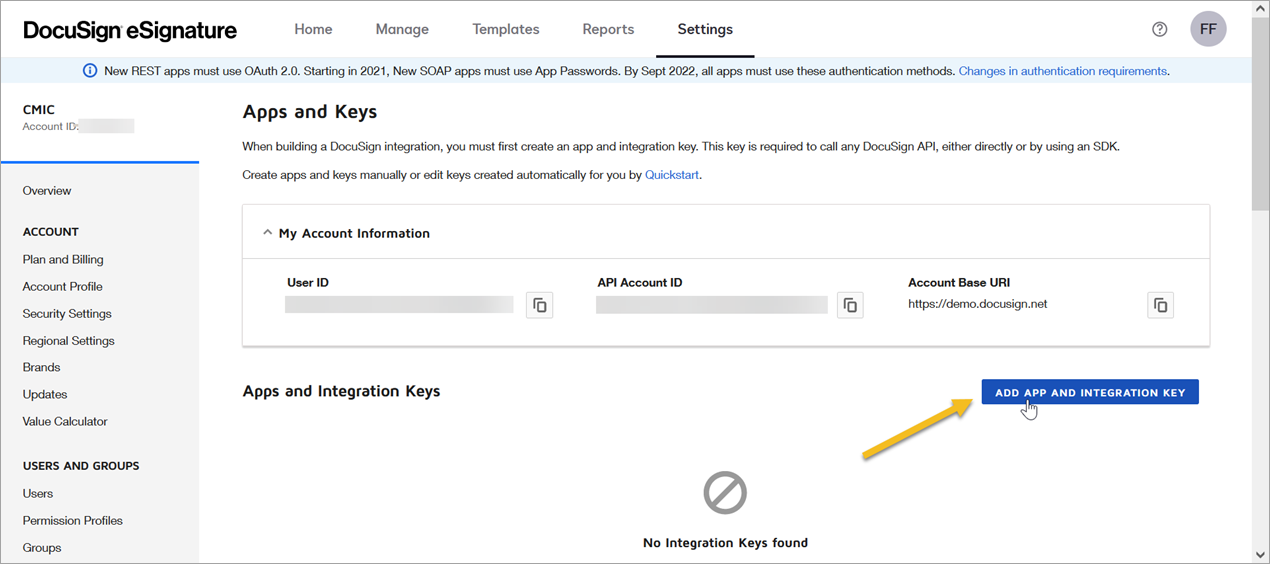Go to the Manage tab
Screen dimensions: 1270x564
pos(402,29)
